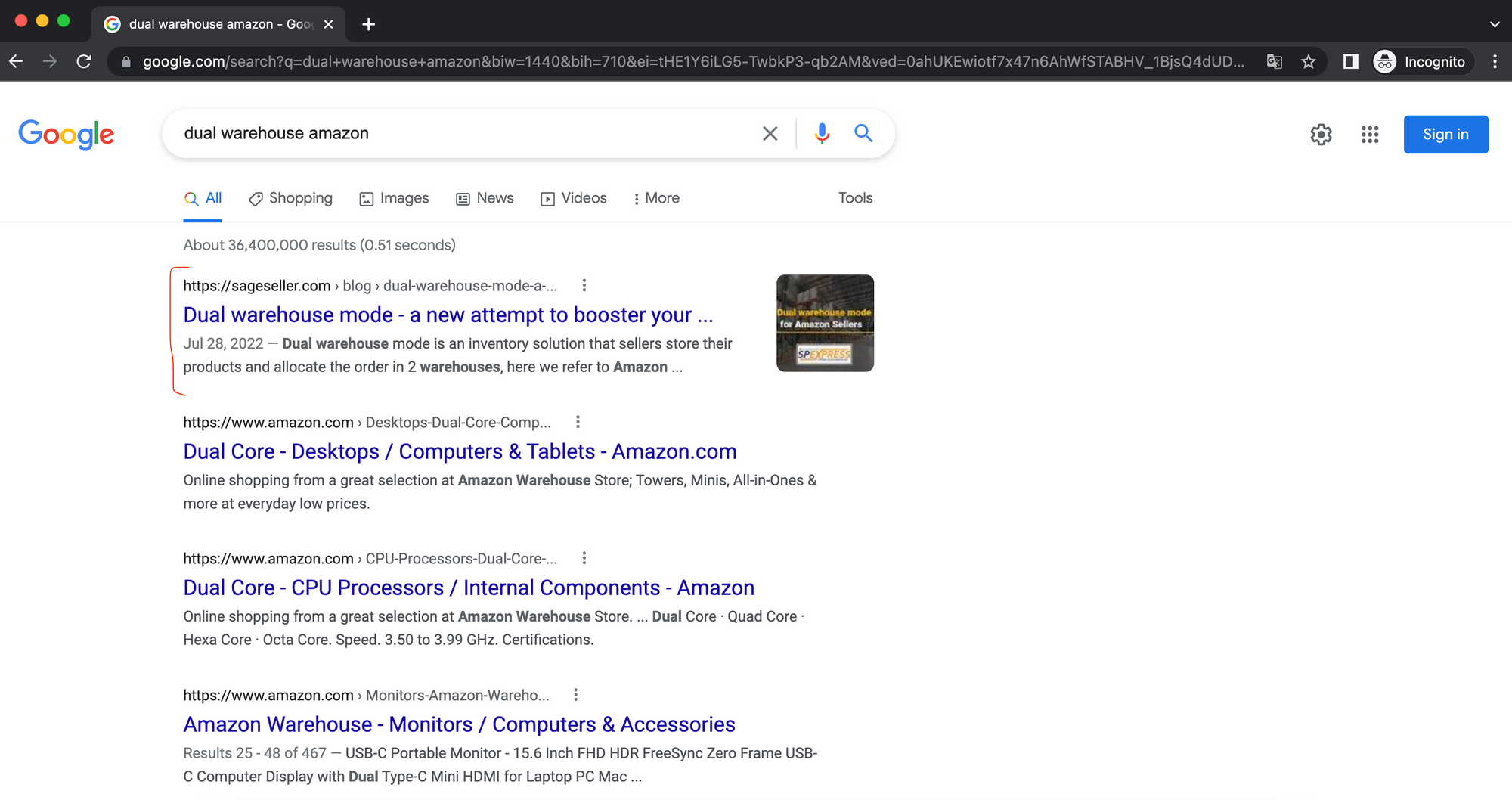
Task: Open the Incognito profile indicator
Action: [x=1421, y=61]
